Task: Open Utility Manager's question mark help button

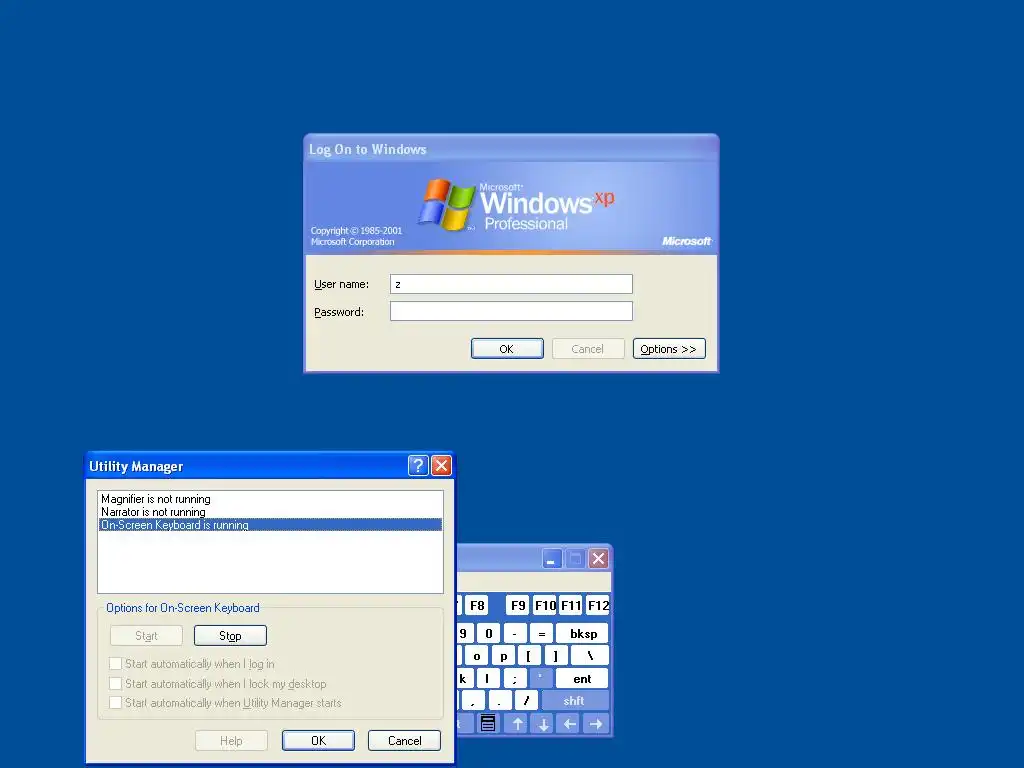Action: [x=418, y=466]
